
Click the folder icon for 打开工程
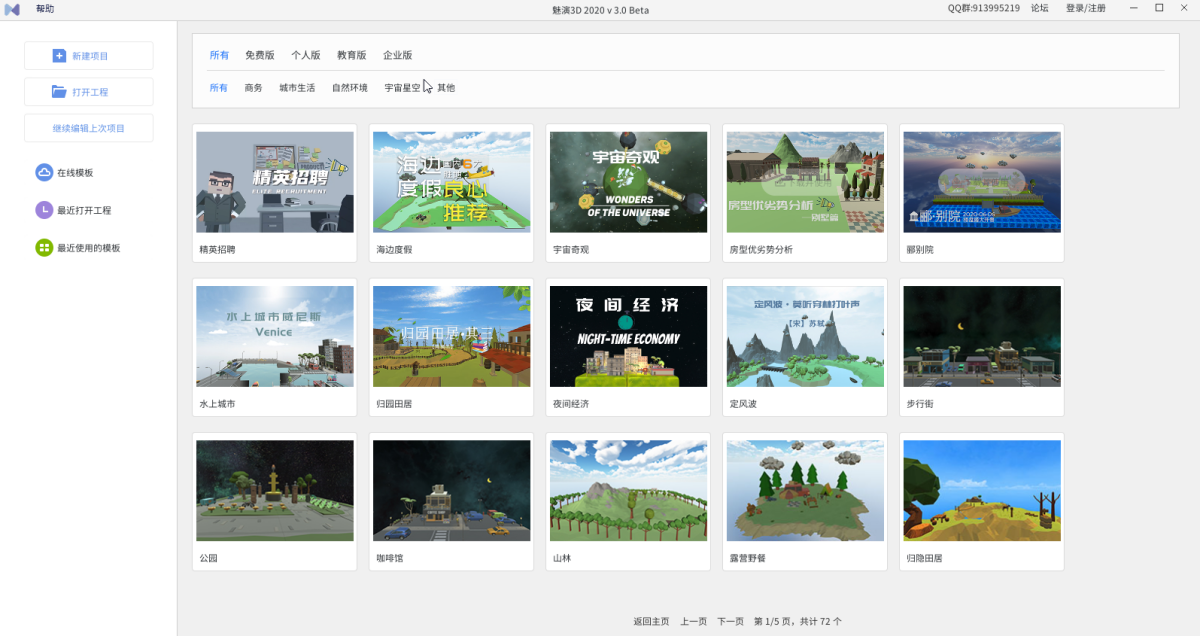coord(59,92)
